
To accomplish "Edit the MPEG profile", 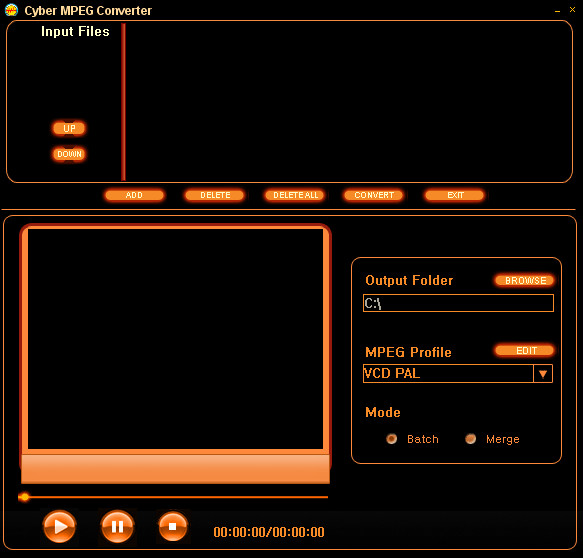I will tap(525, 351).
